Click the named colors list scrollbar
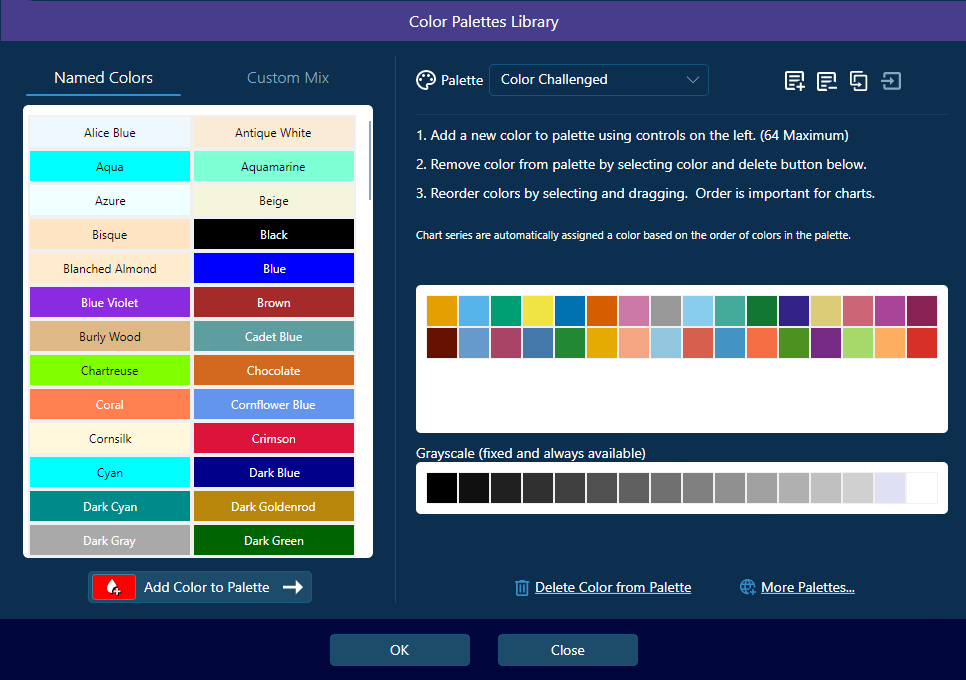The image size is (966, 680). tap(370, 160)
